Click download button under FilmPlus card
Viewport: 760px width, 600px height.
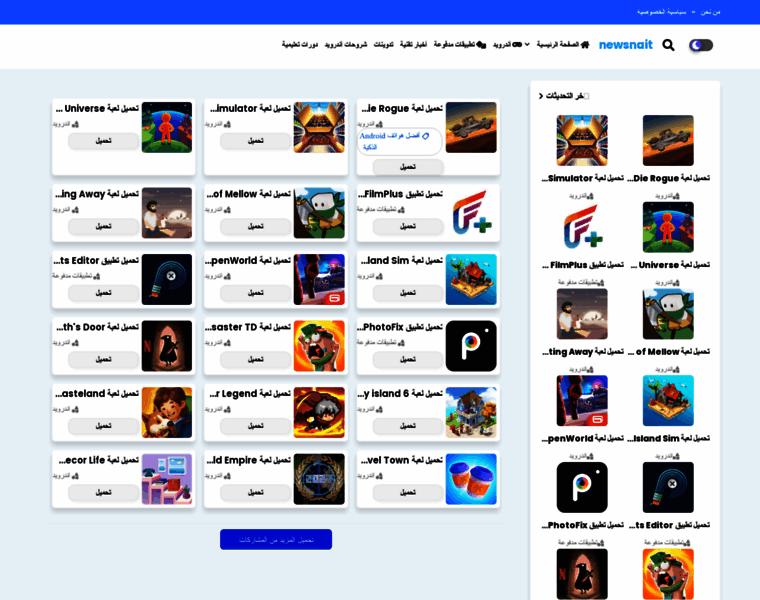(x=408, y=226)
